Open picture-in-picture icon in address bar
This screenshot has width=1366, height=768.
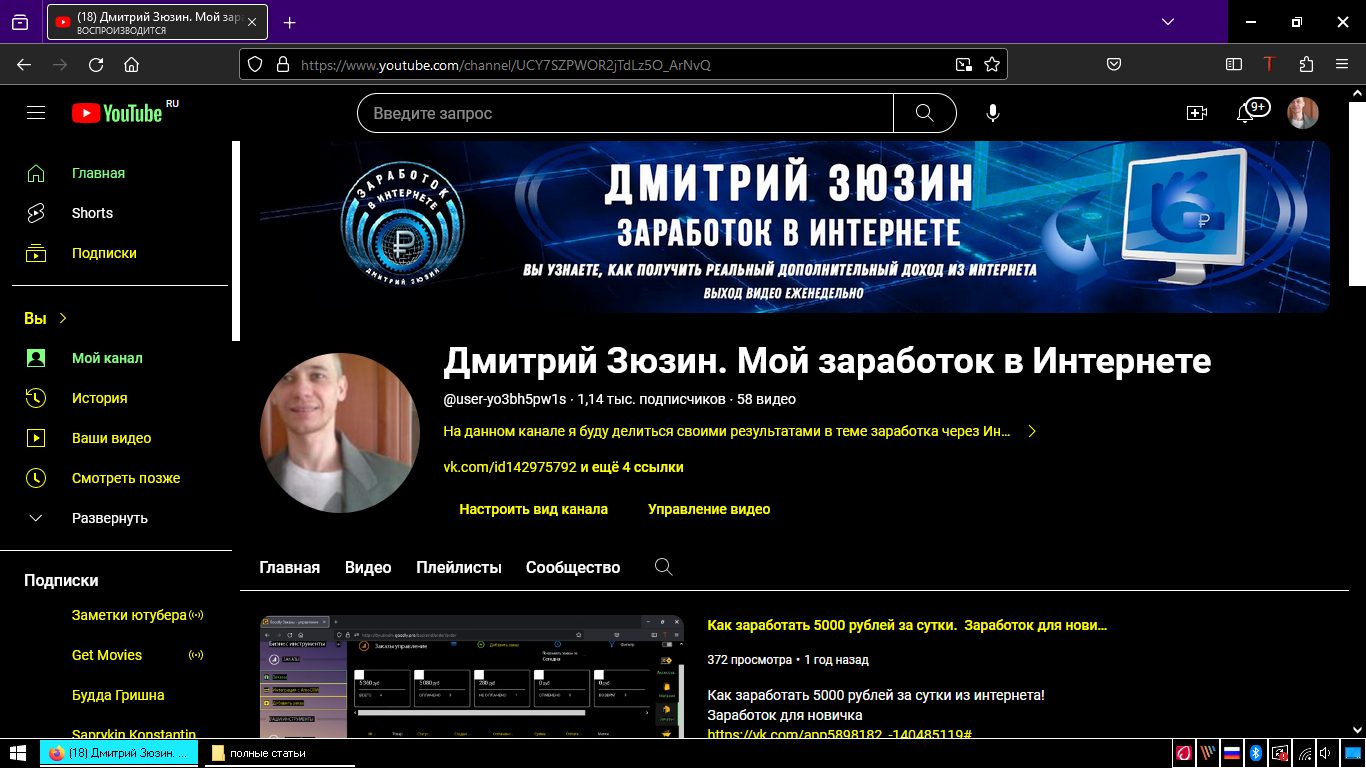pos(963,64)
